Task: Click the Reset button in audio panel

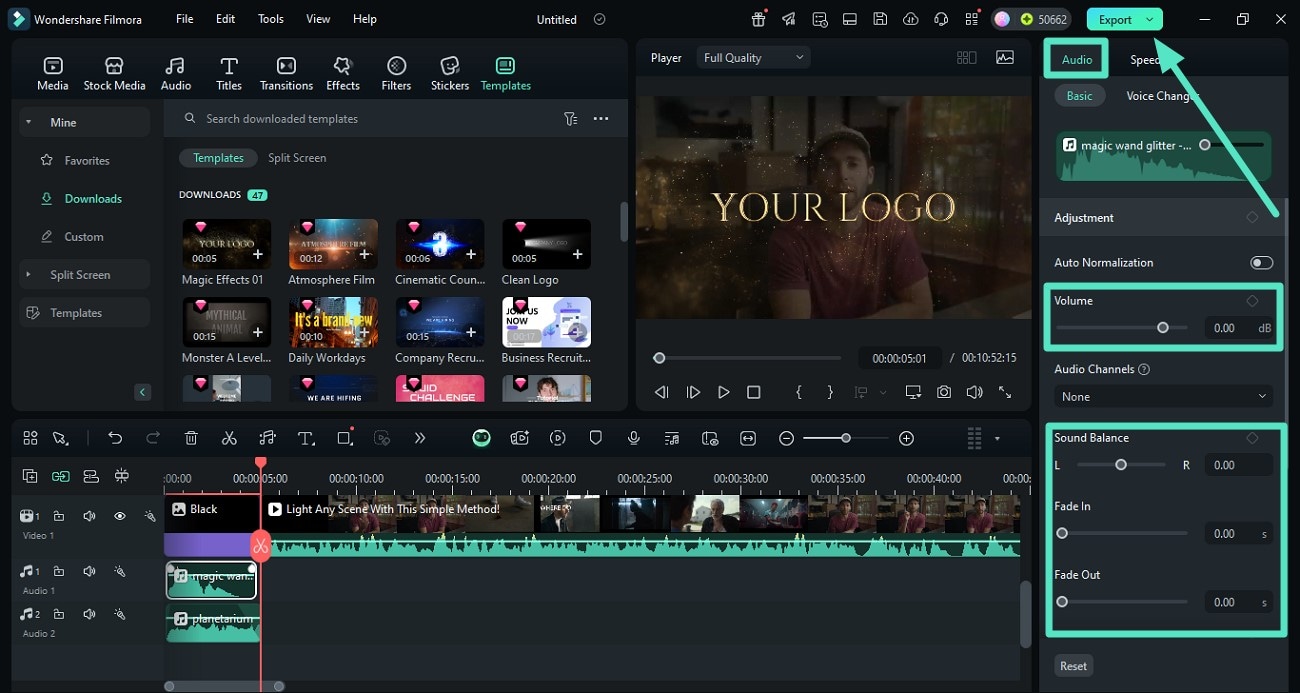Action: (1073, 666)
